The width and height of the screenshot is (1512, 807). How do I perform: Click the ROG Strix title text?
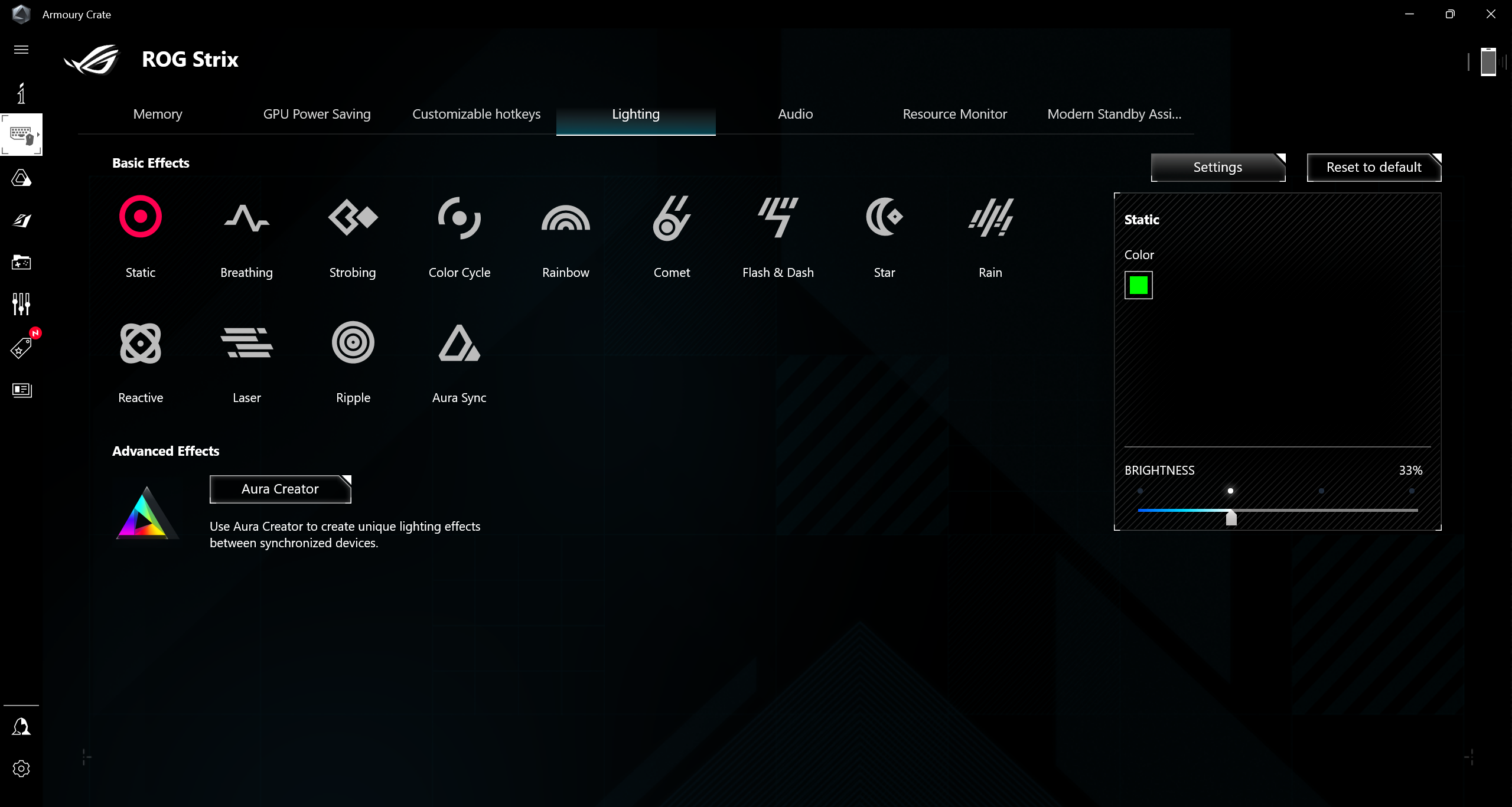(190, 60)
